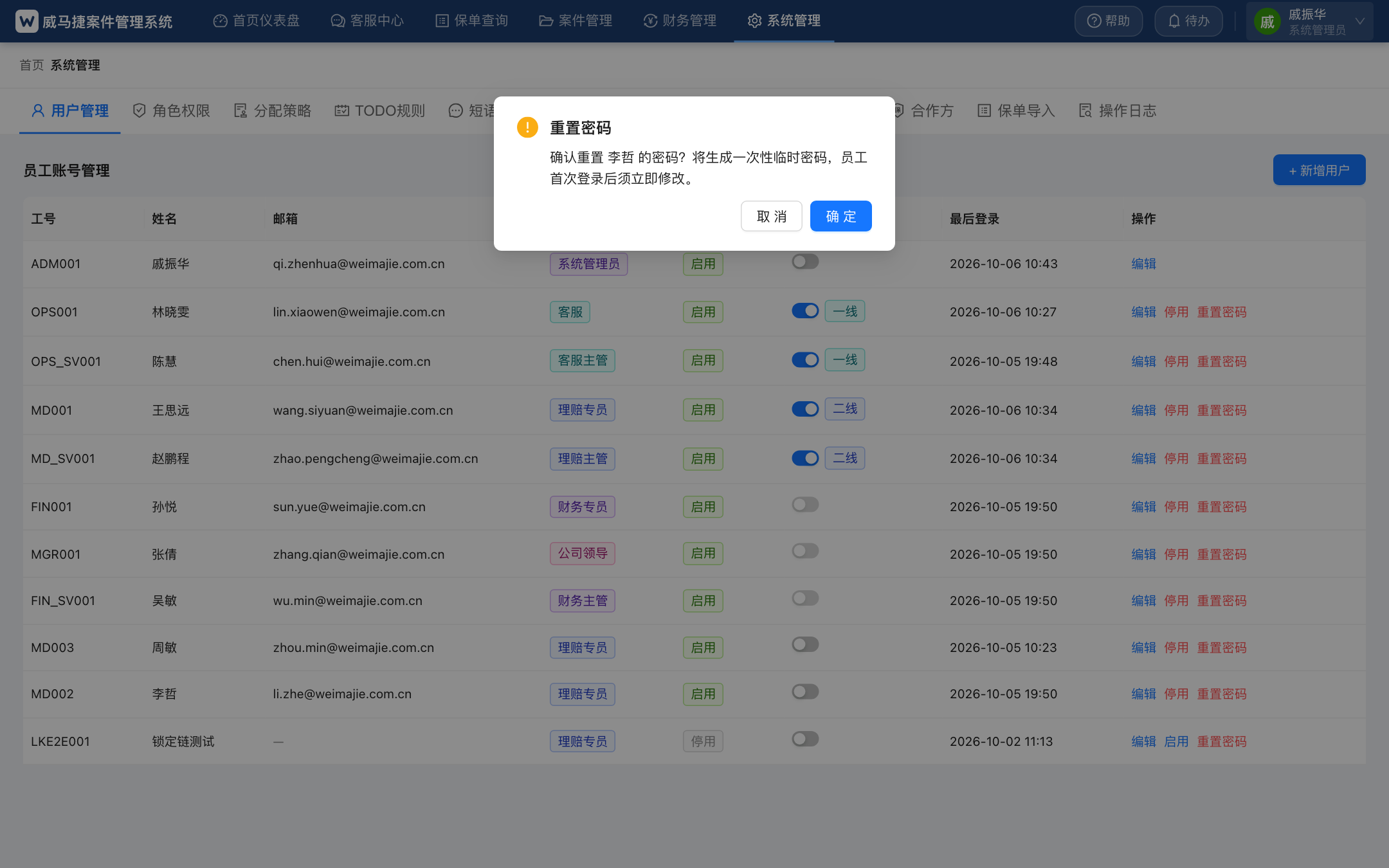
Task: Click the 停用 status tag for LKE2E001
Action: 703,741
